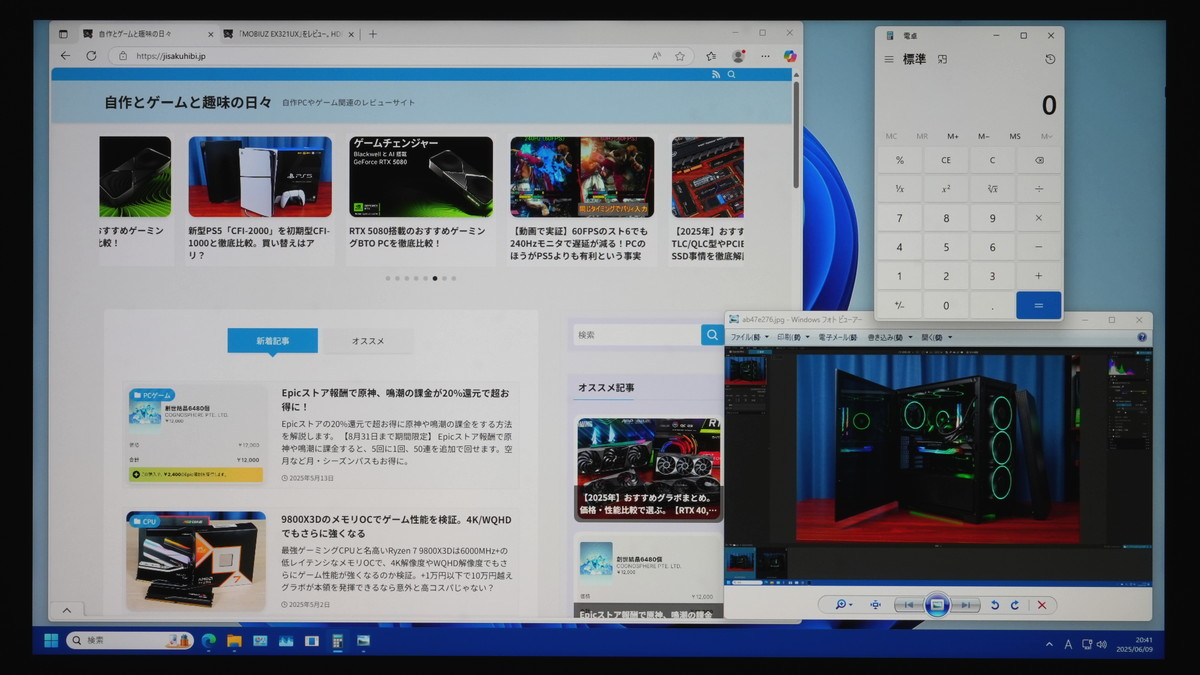
Task: Click the red delete icon in Photo Viewer
Action: [x=1042, y=605]
